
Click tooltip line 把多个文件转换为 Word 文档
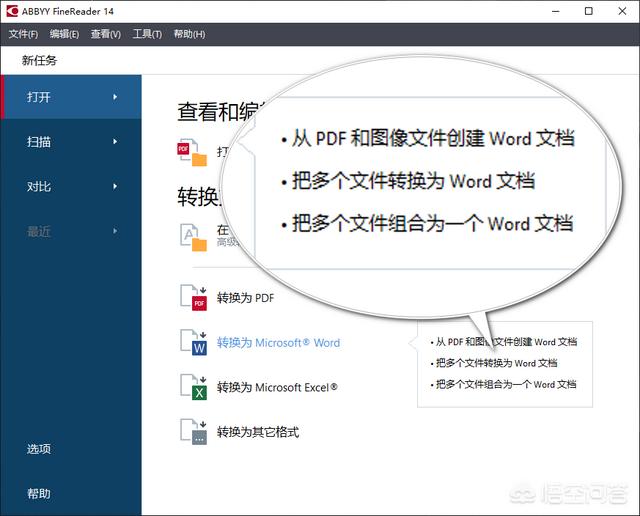(496, 363)
